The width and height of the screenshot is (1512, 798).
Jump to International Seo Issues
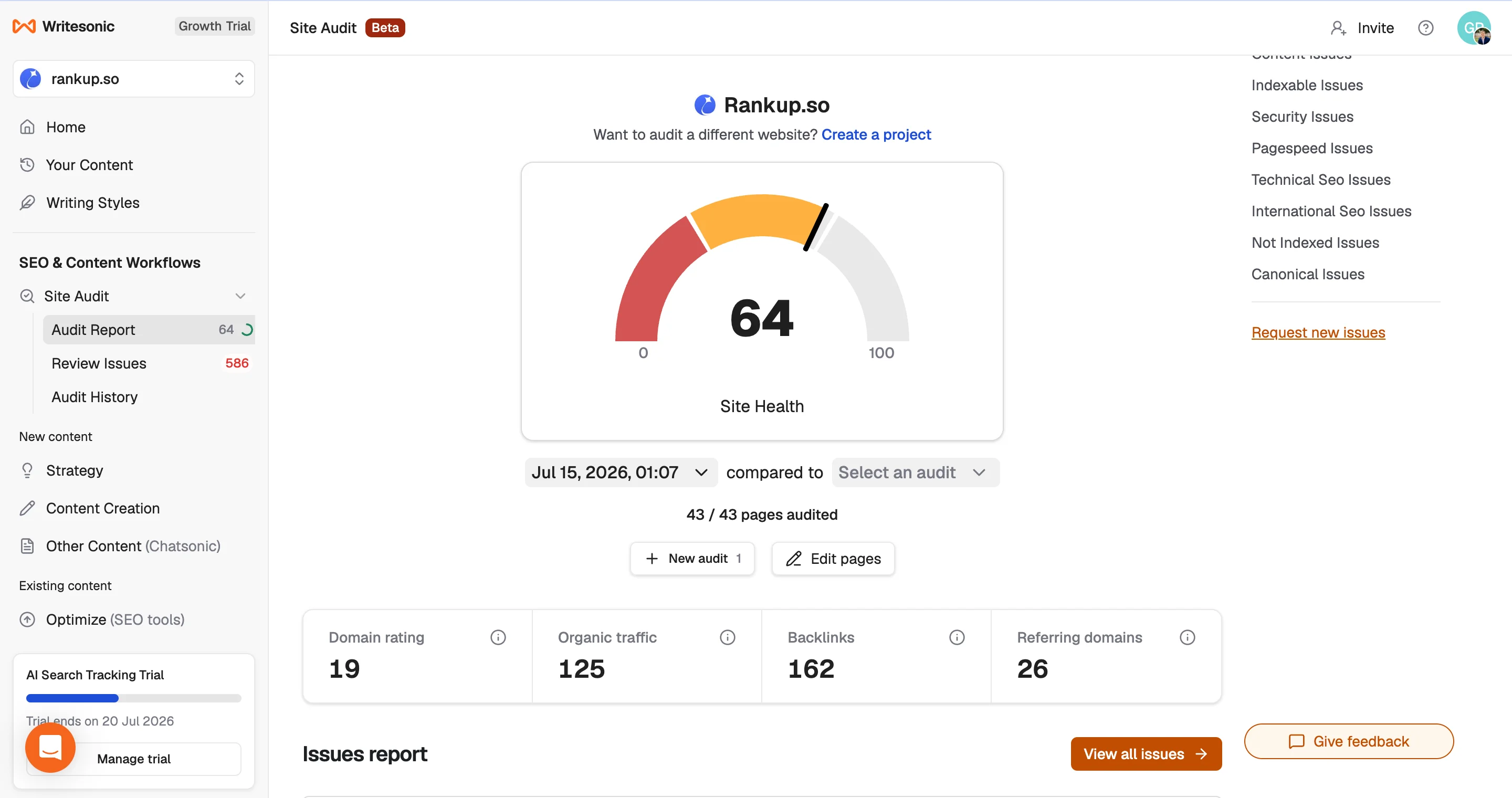(x=1331, y=211)
